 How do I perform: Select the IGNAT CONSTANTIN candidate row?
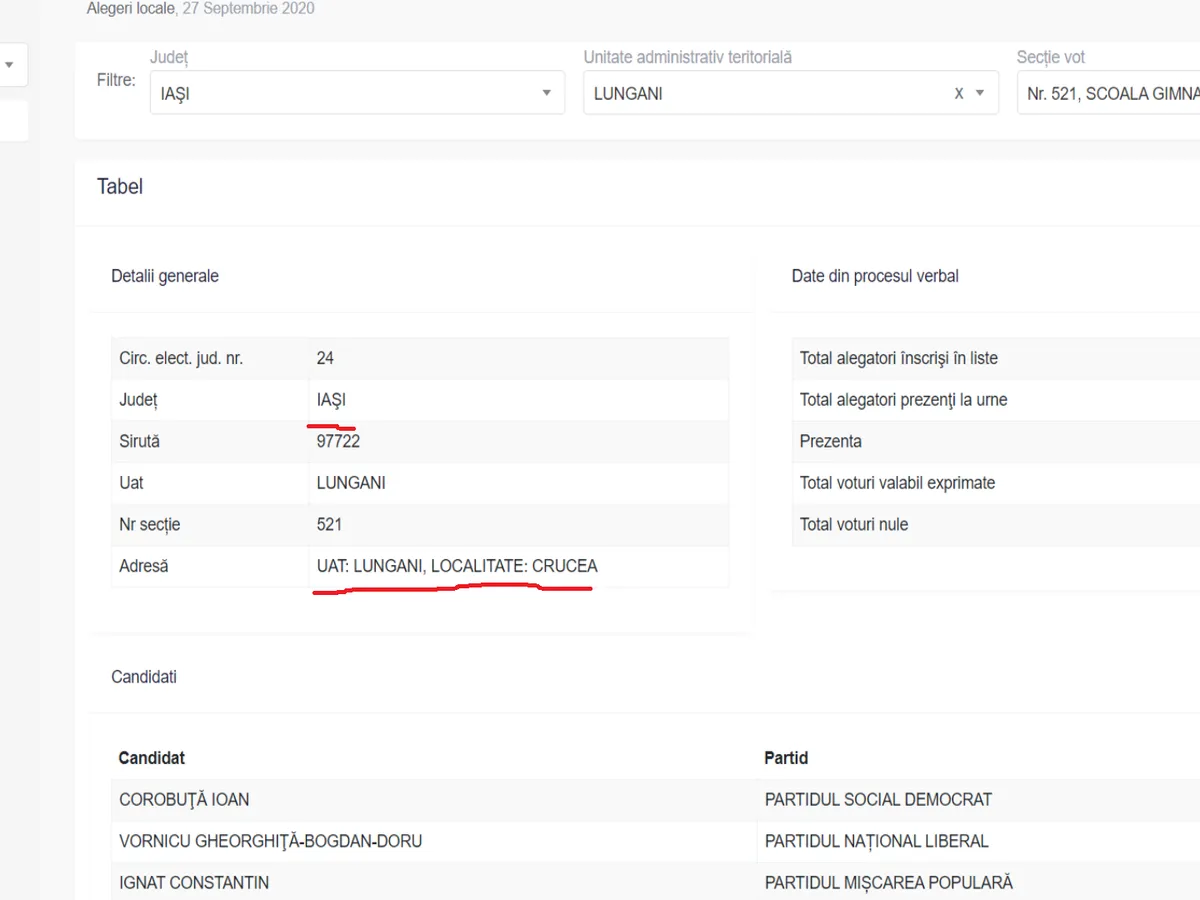(194, 883)
